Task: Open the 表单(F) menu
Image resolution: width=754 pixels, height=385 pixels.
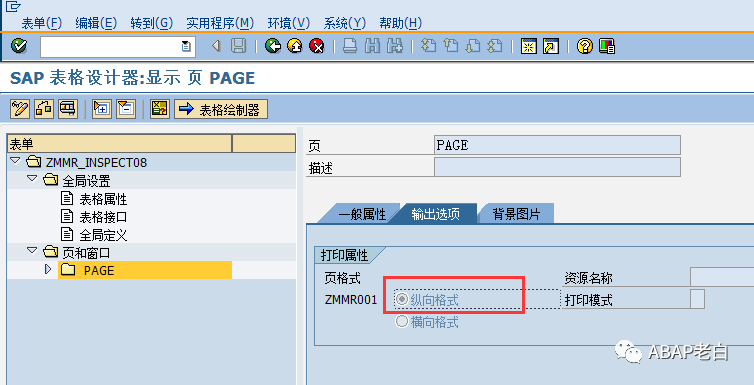Action: tap(42, 23)
